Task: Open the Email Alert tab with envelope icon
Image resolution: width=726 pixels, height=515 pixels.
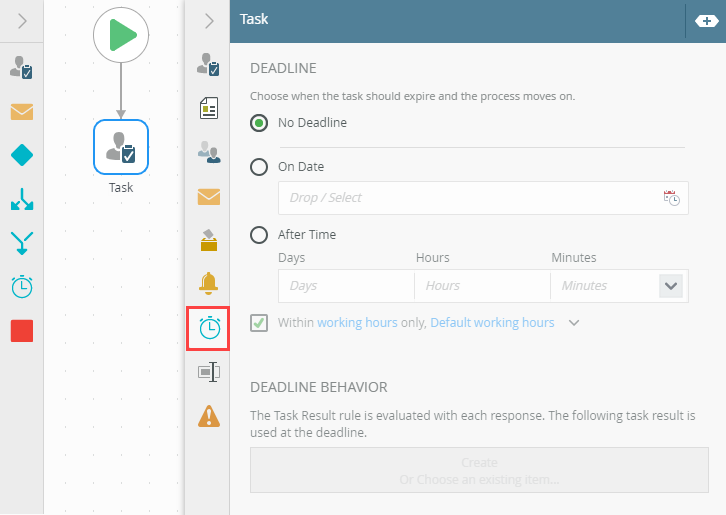Action: (x=209, y=196)
